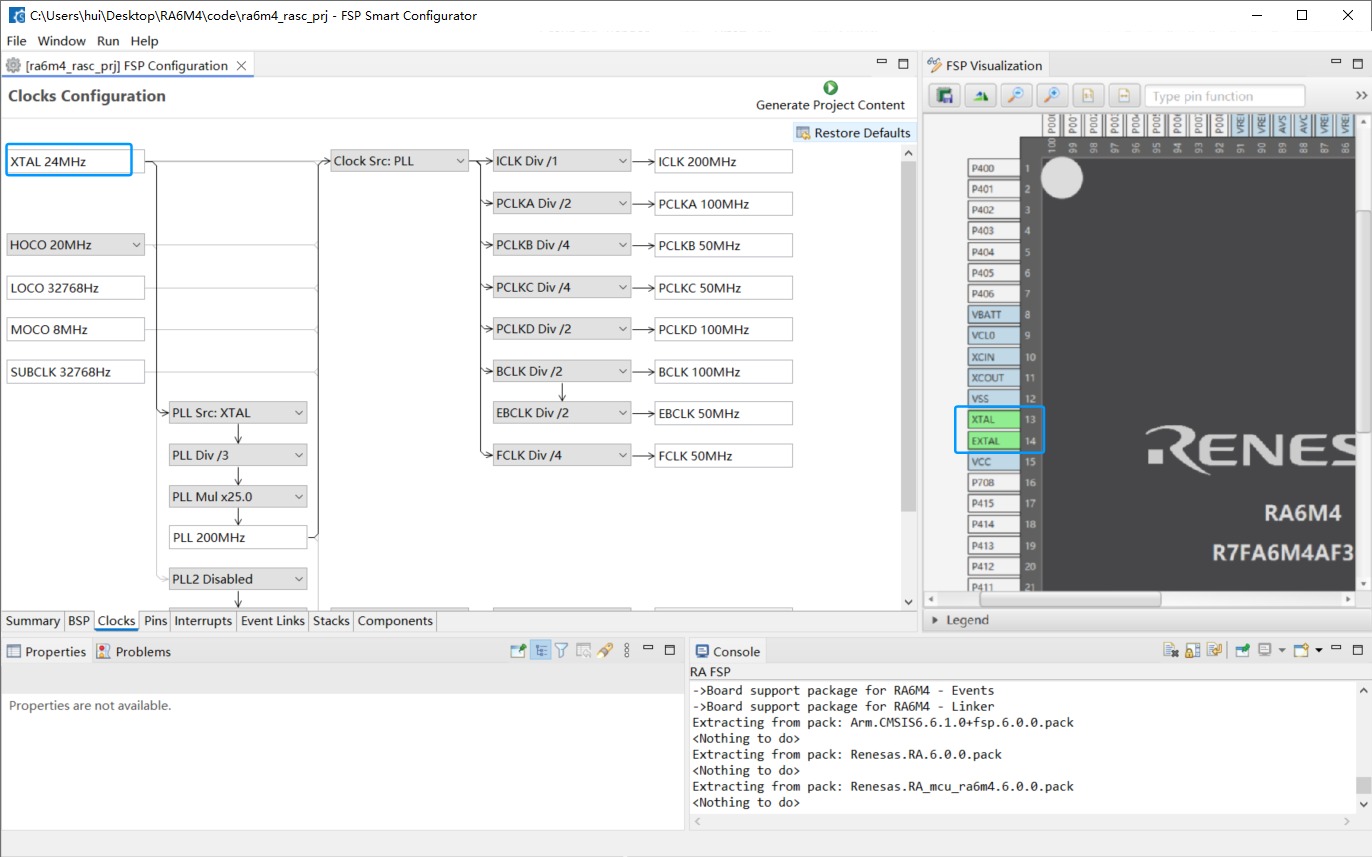Open the PLL Div /3 dropdown

click(238, 455)
